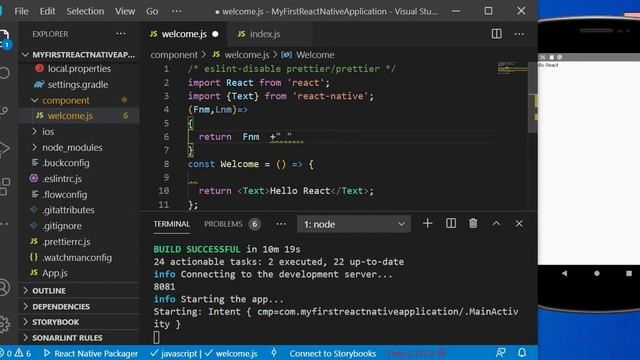Open settings.gradle file

78,84
